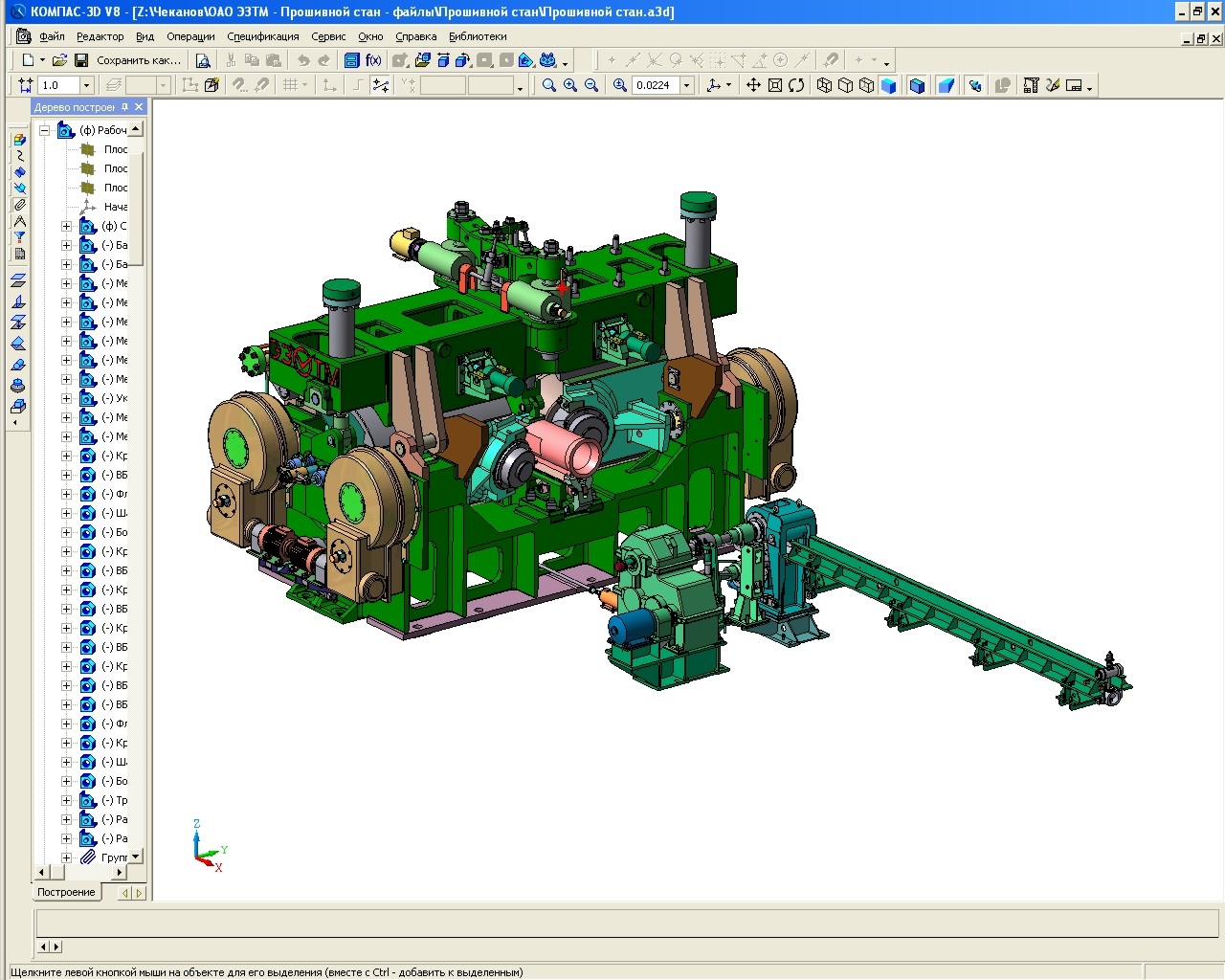Viewport: 1225px width, 980px height.
Task: Open the Файл menu
Action: click(52, 36)
